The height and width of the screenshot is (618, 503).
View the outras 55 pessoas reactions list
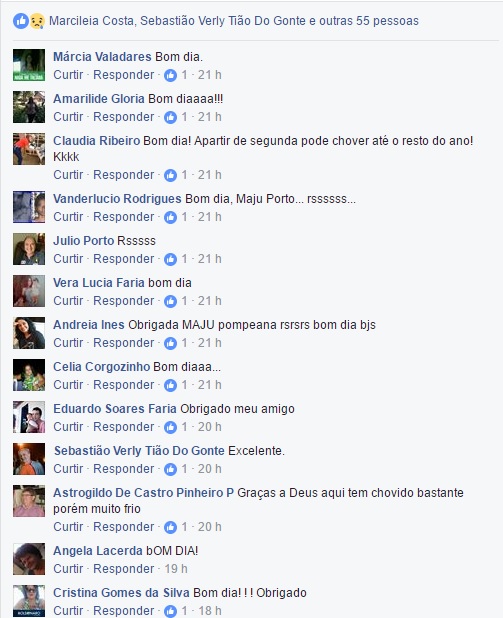coord(369,20)
